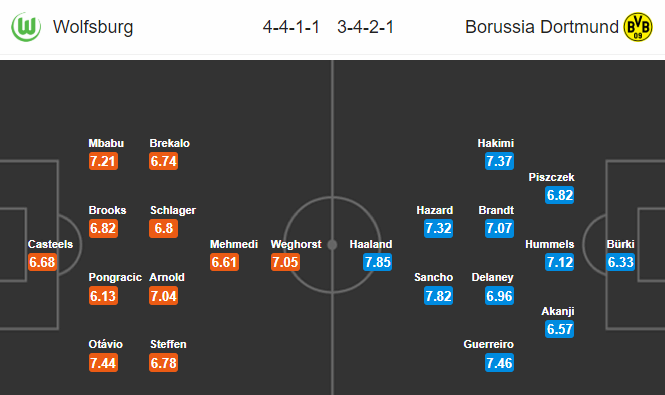Viewport: 665px width, 395px height.
Task: Click the Pongracic player name
Action: pos(115,277)
